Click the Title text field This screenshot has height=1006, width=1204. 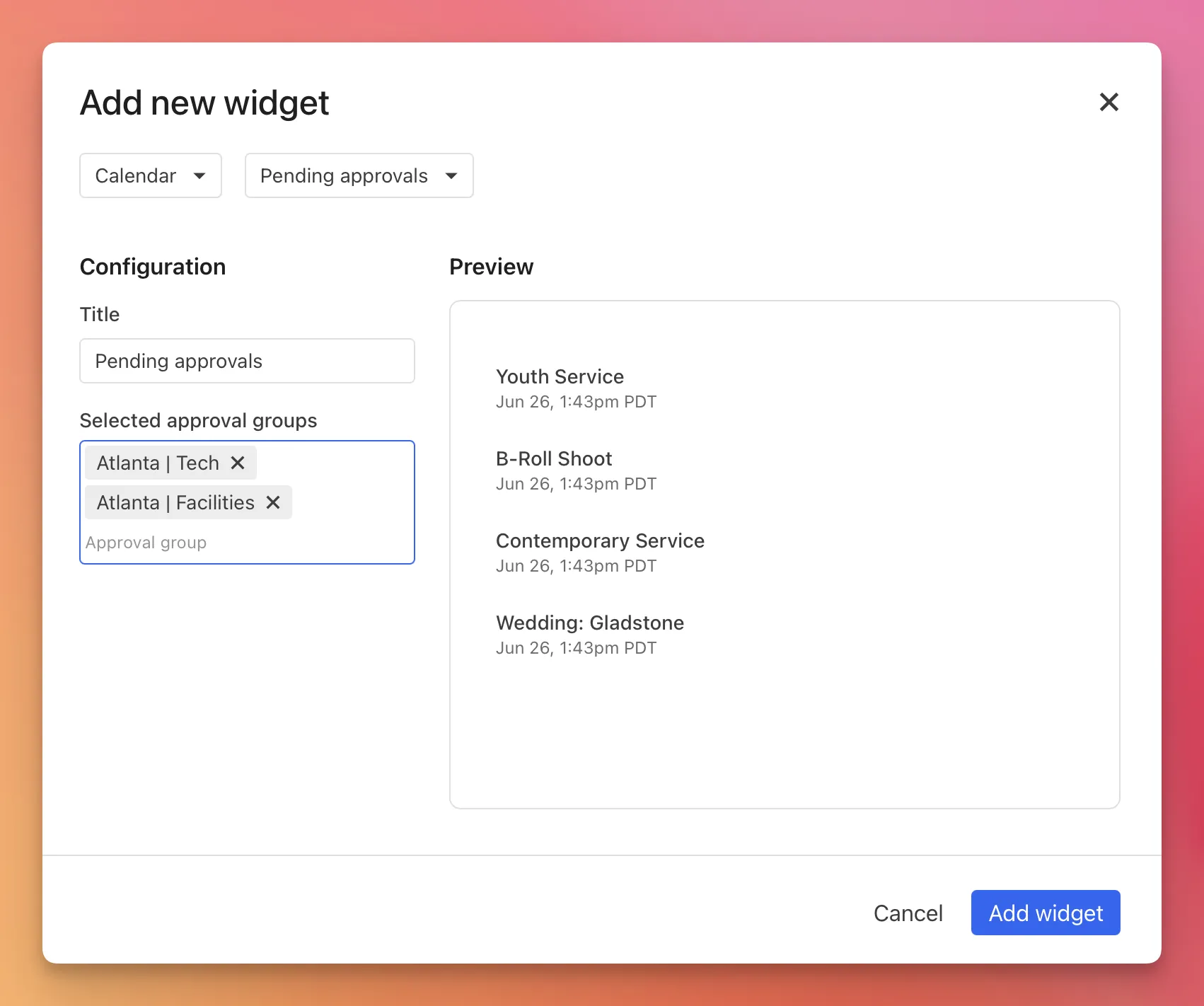[x=247, y=361]
